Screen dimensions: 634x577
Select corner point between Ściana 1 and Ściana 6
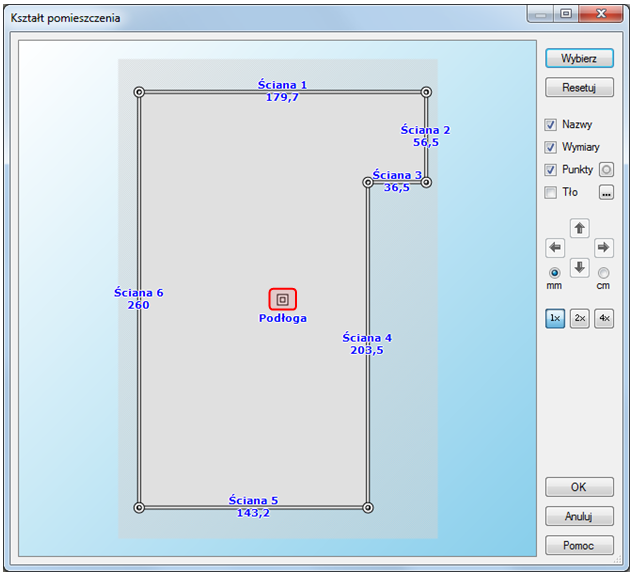[139, 92]
